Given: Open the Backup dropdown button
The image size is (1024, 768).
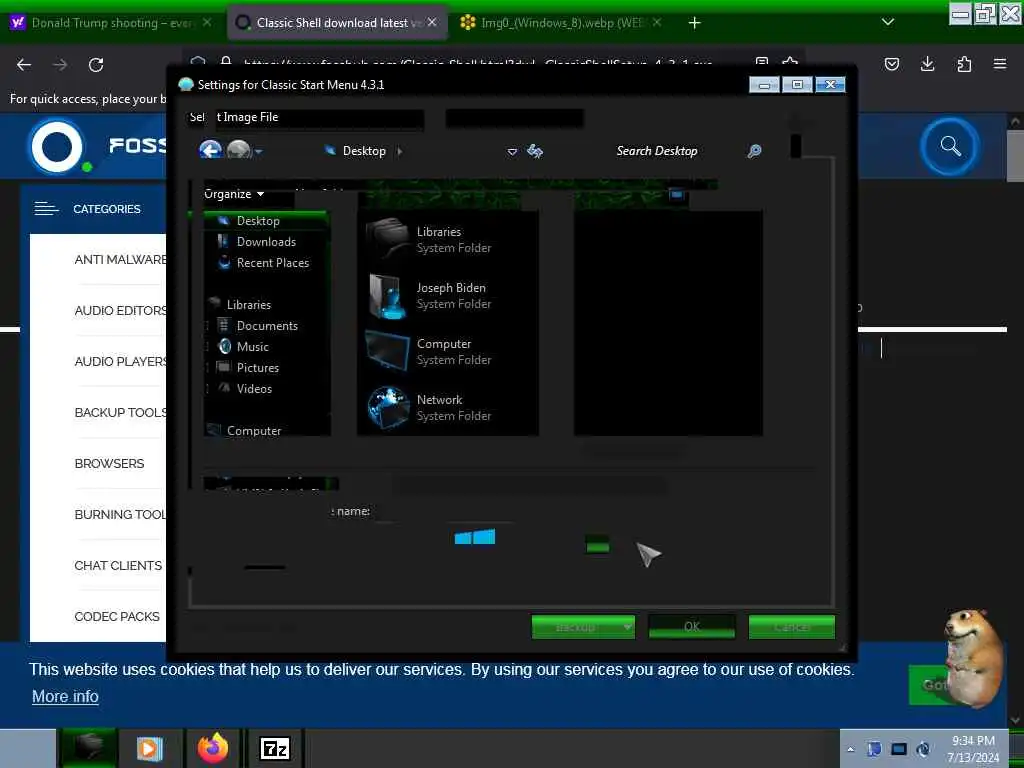Looking at the screenshot, I should (583, 627).
